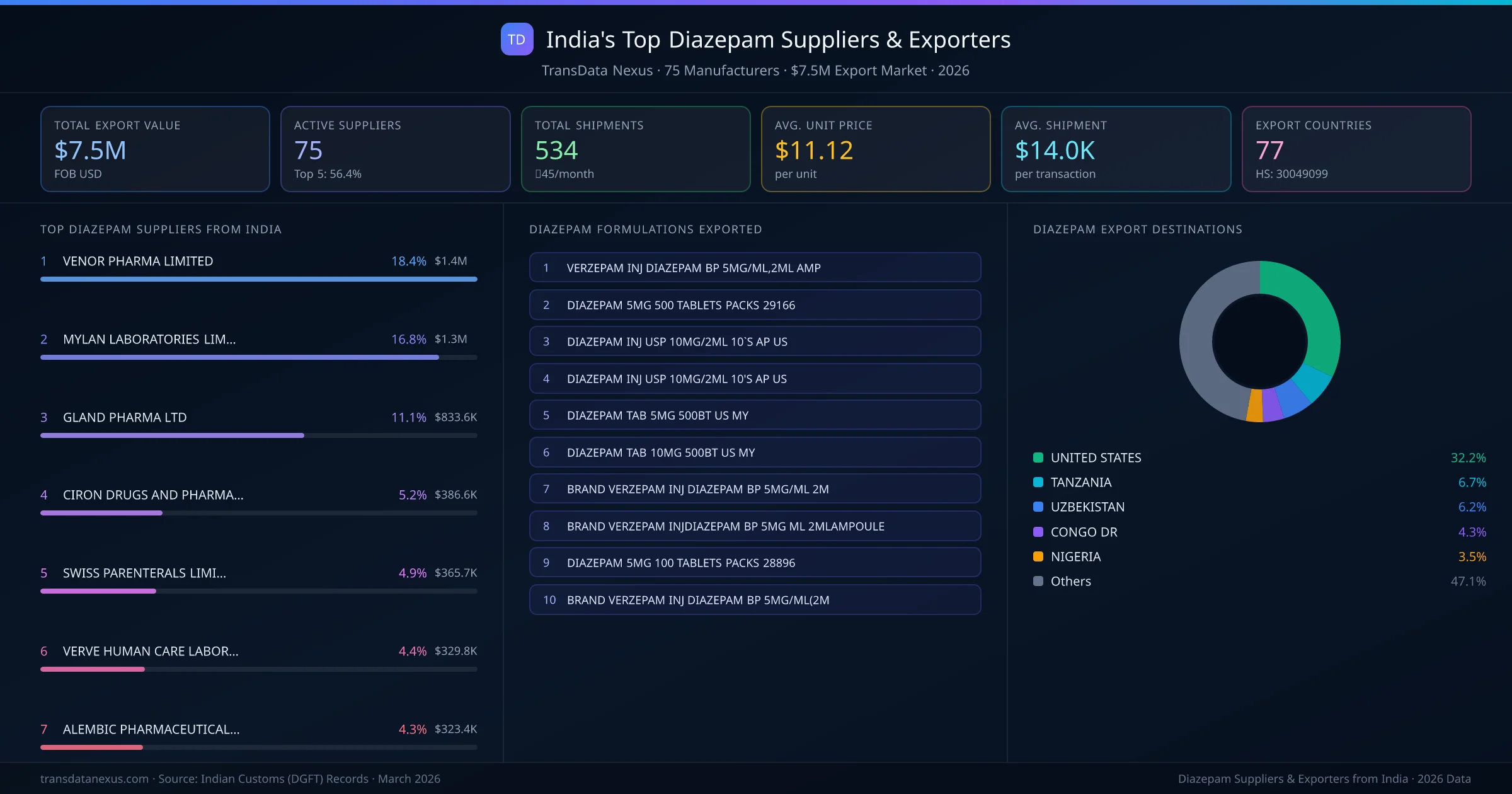
Task: Toggle visibility of the Others legend entry
Action: coord(1070,581)
